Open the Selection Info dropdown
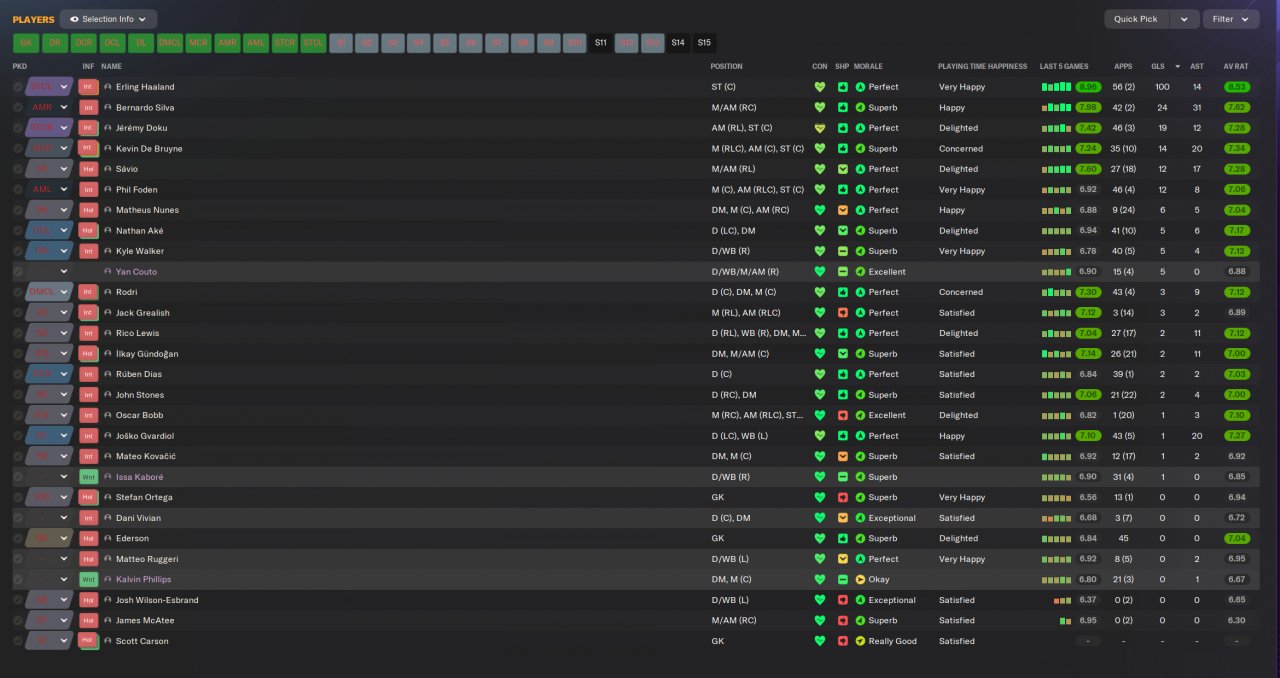The image size is (1280, 678). pos(108,19)
